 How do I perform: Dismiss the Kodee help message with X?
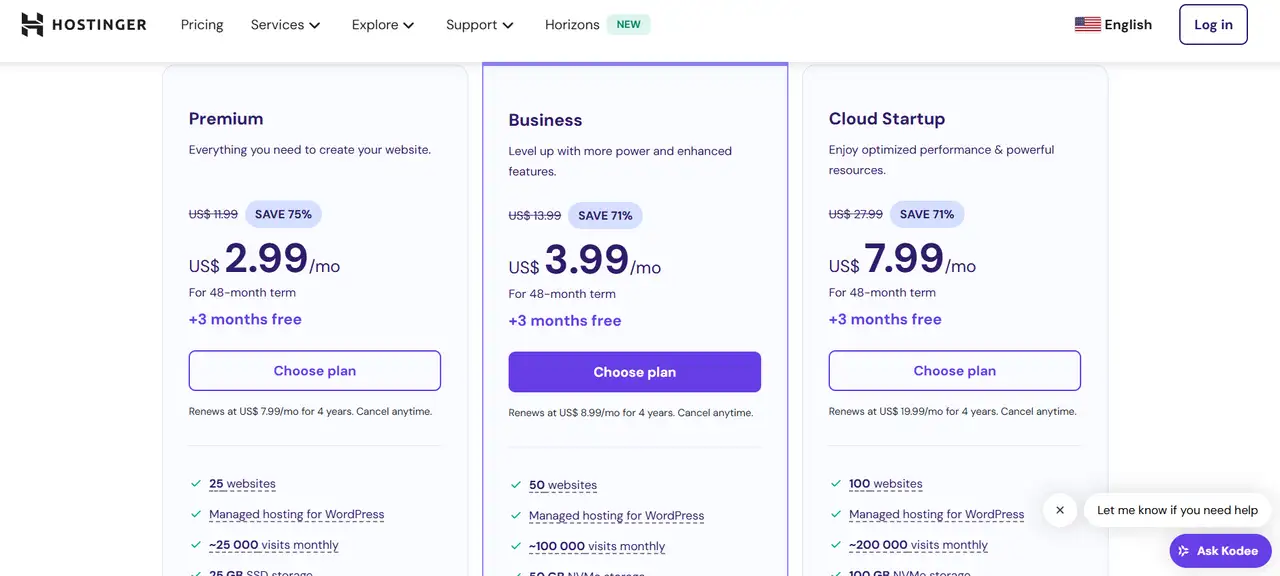click(x=1060, y=510)
